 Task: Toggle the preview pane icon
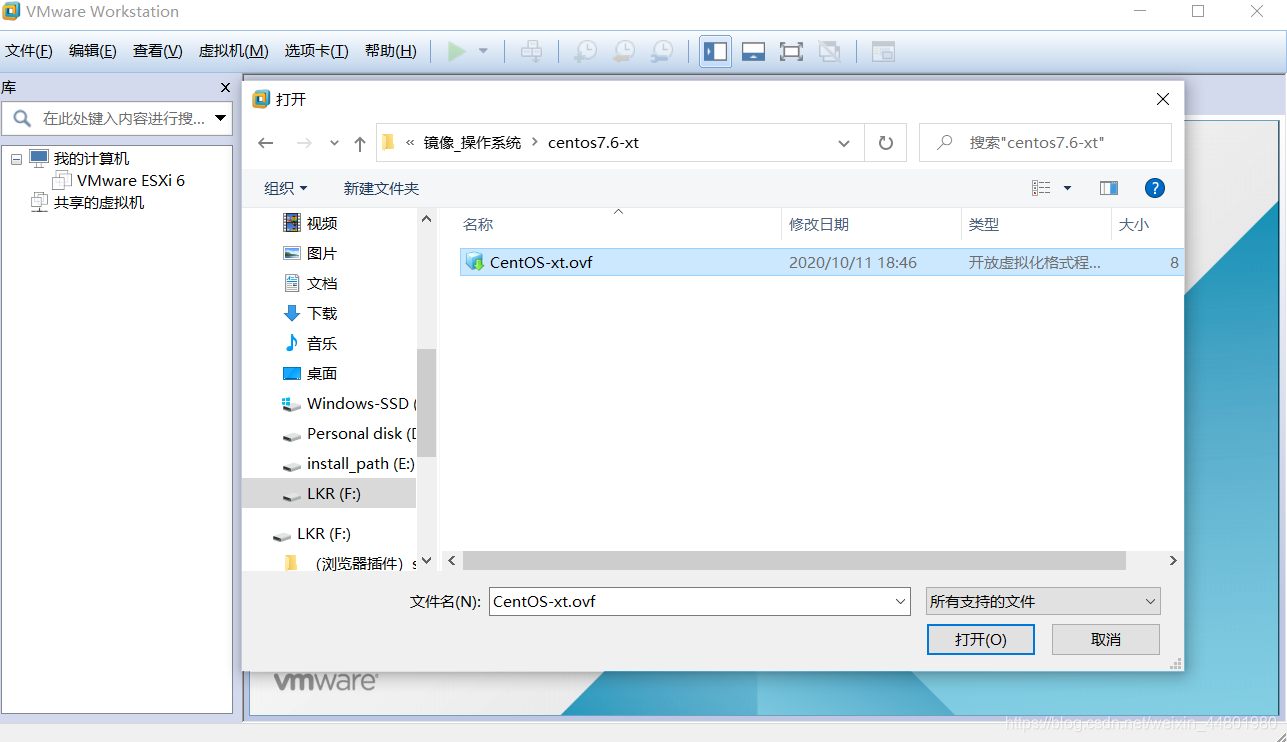click(x=1108, y=188)
